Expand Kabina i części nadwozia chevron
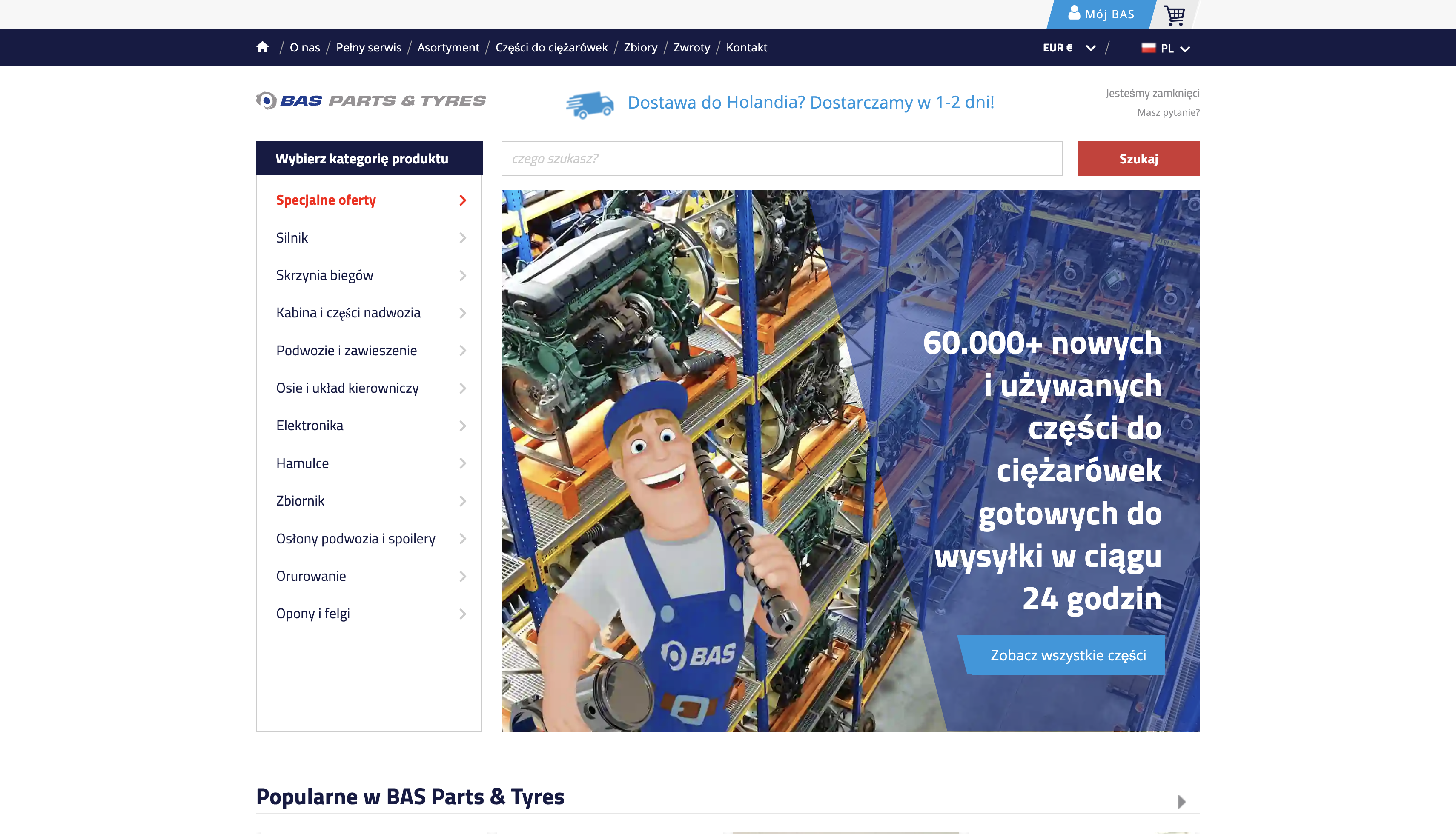The width and height of the screenshot is (1456, 834). [x=463, y=313]
